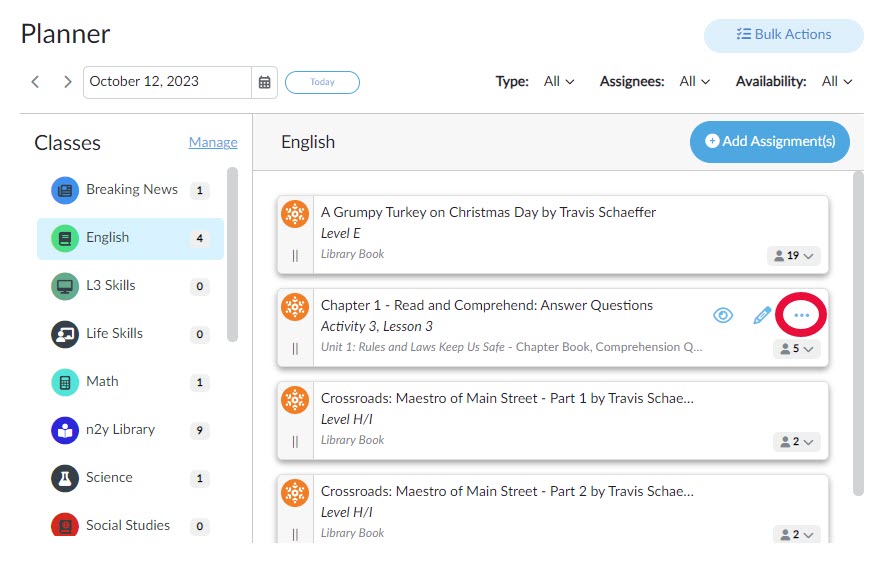Click orange icon of Chapter 1 assignment
Screen dimensions: 879x563
coord(295,307)
